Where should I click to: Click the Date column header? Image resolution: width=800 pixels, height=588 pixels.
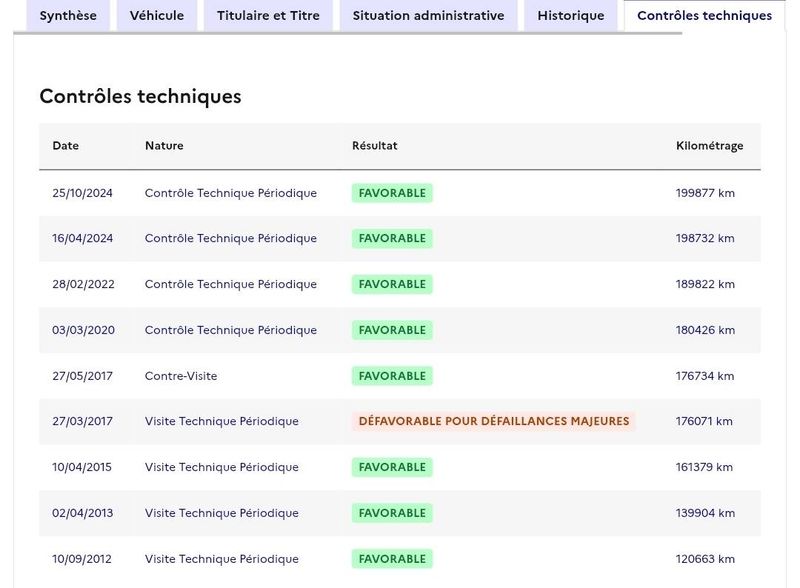tap(65, 145)
